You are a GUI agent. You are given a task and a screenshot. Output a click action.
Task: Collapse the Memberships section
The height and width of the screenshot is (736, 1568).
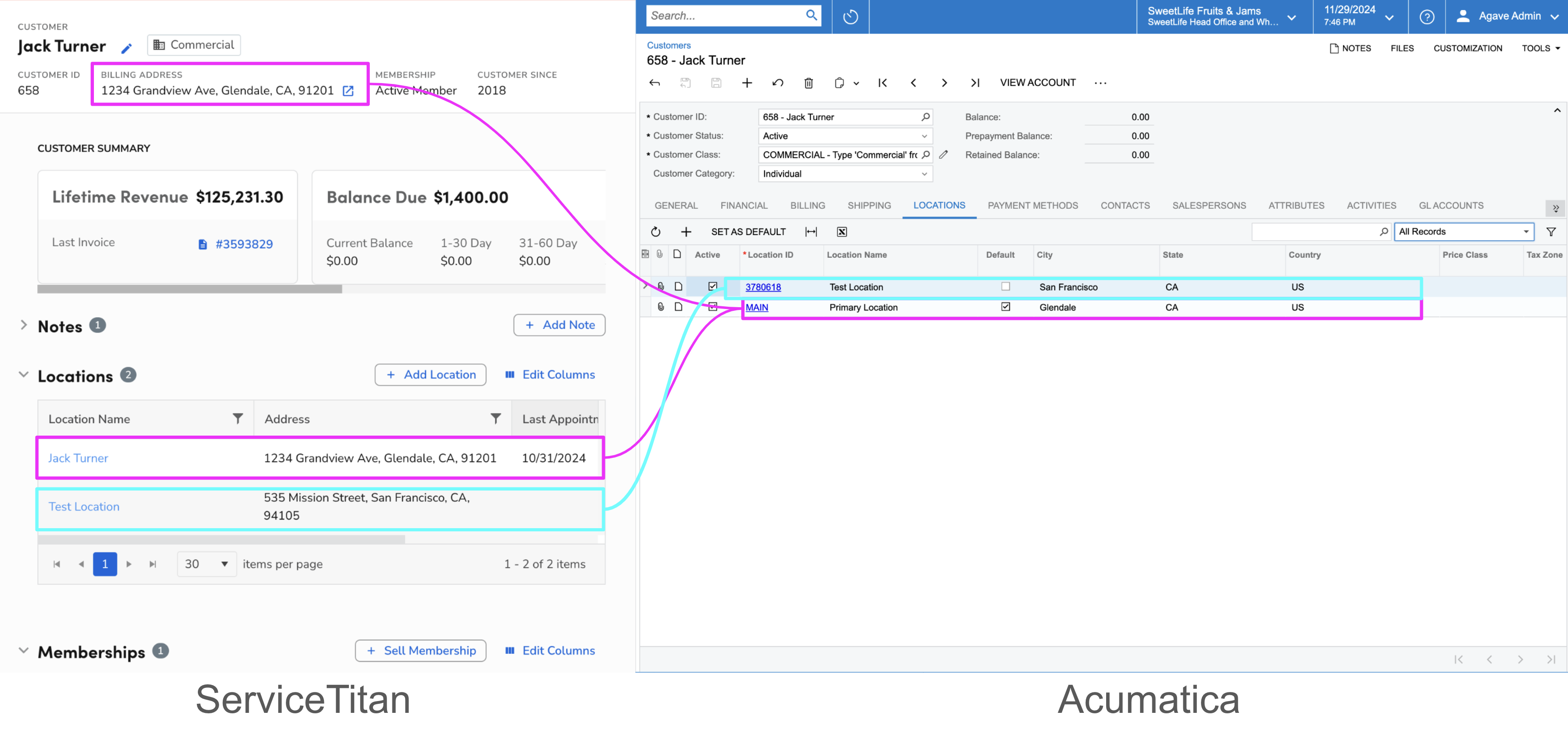(24, 650)
